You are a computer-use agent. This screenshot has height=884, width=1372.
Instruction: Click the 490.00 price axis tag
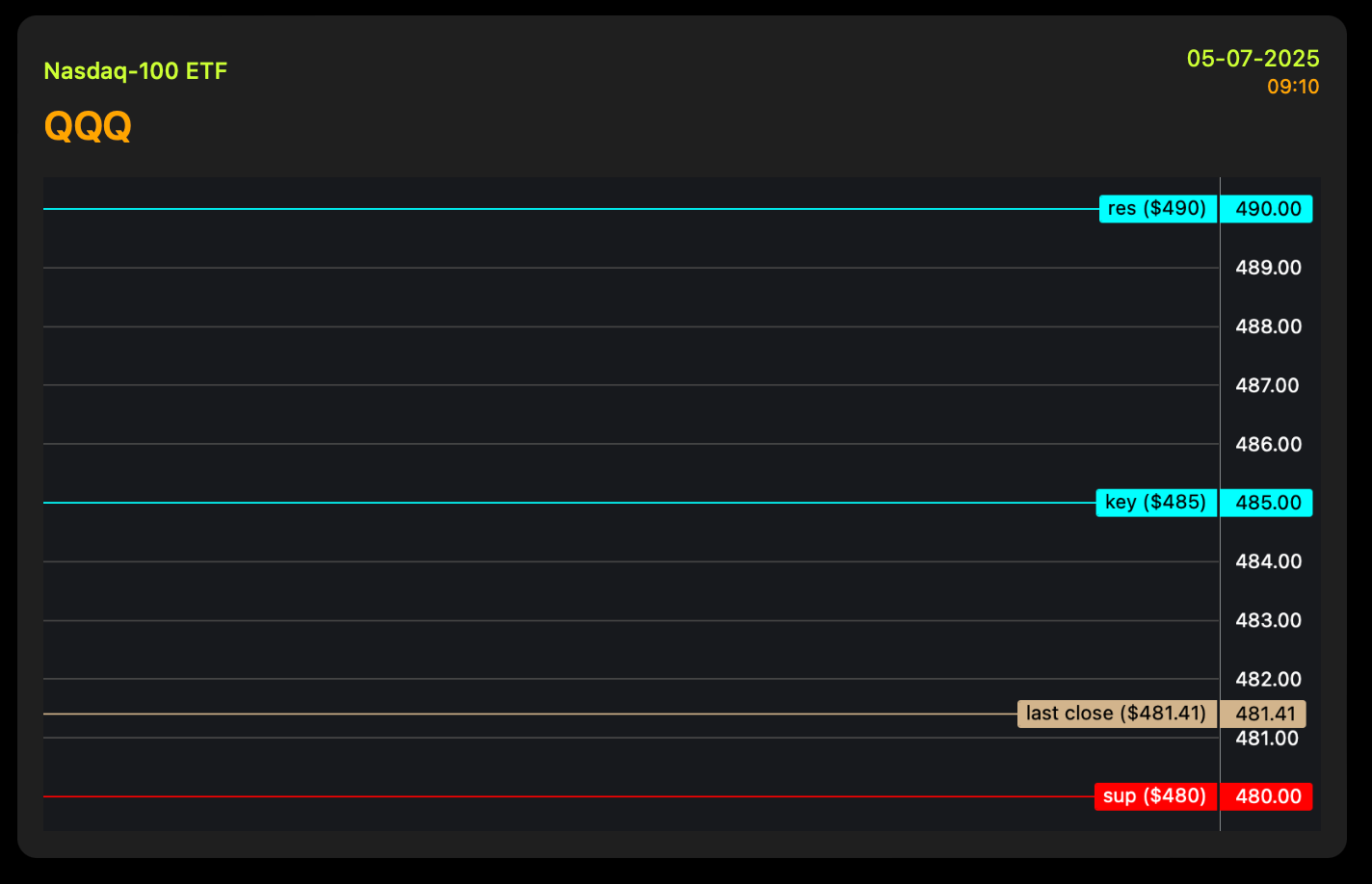(x=1266, y=209)
